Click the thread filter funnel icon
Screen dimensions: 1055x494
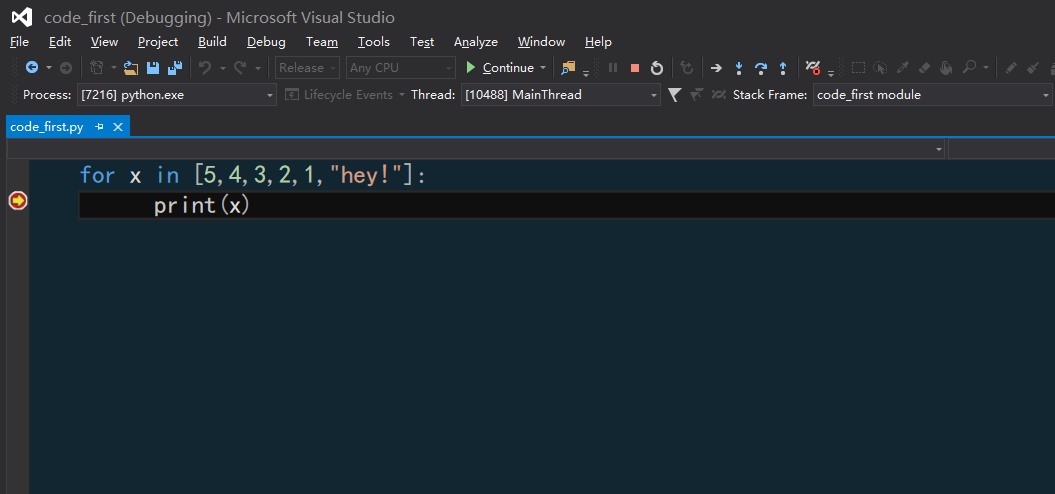675,95
